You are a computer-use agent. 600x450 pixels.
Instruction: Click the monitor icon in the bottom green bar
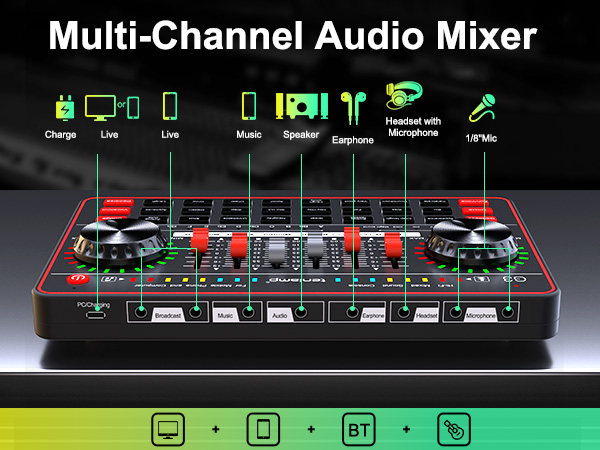click(168, 429)
